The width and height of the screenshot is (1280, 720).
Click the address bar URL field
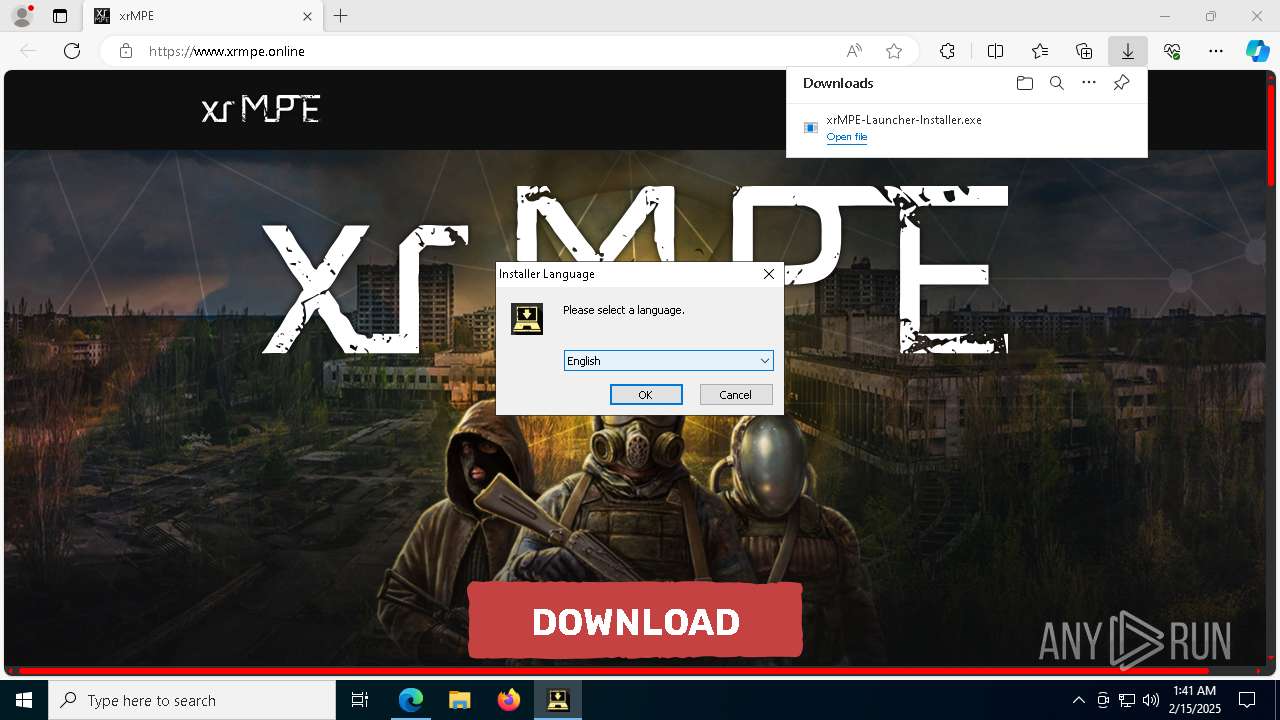click(480, 51)
